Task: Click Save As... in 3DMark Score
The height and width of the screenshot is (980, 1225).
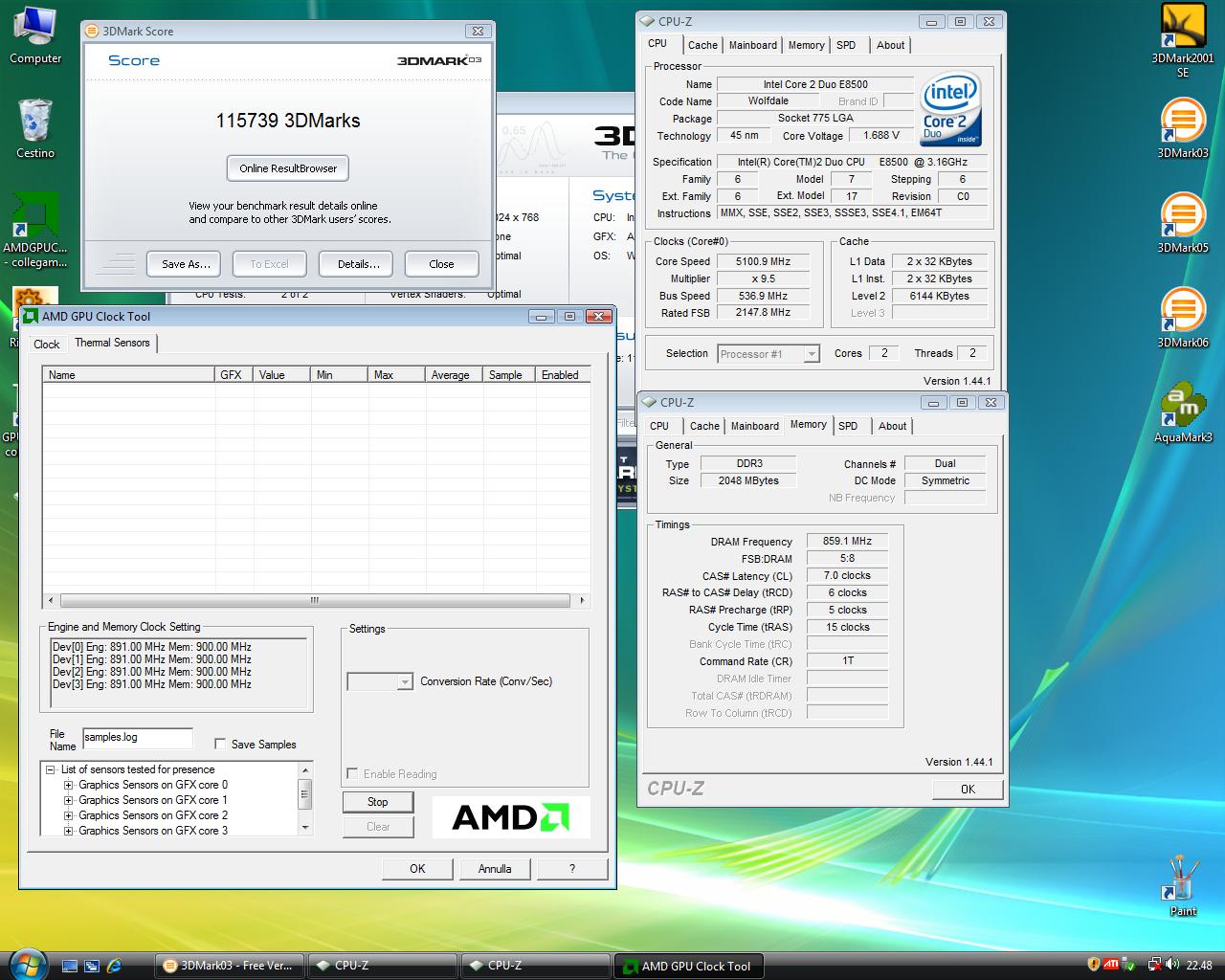Action: pos(186,264)
